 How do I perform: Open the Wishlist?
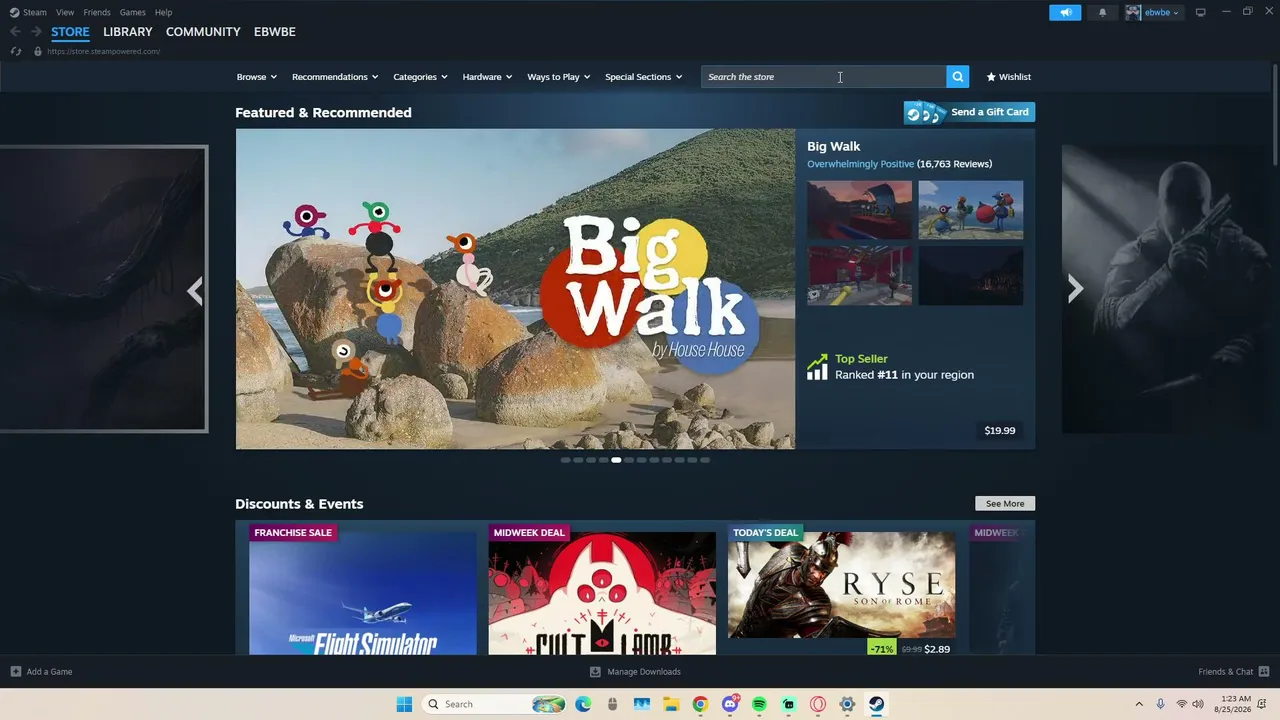pyautogui.click(x=1009, y=77)
